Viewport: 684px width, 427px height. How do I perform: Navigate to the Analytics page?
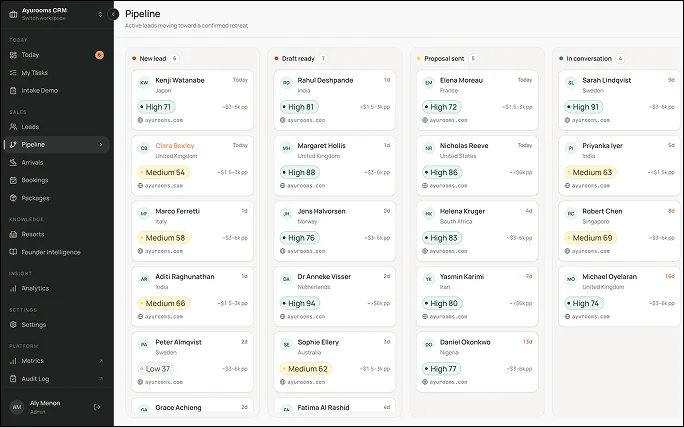(x=56, y=288)
